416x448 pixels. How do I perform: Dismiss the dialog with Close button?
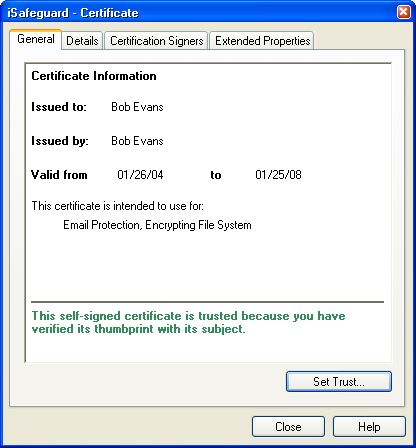pyautogui.click(x=288, y=427)
